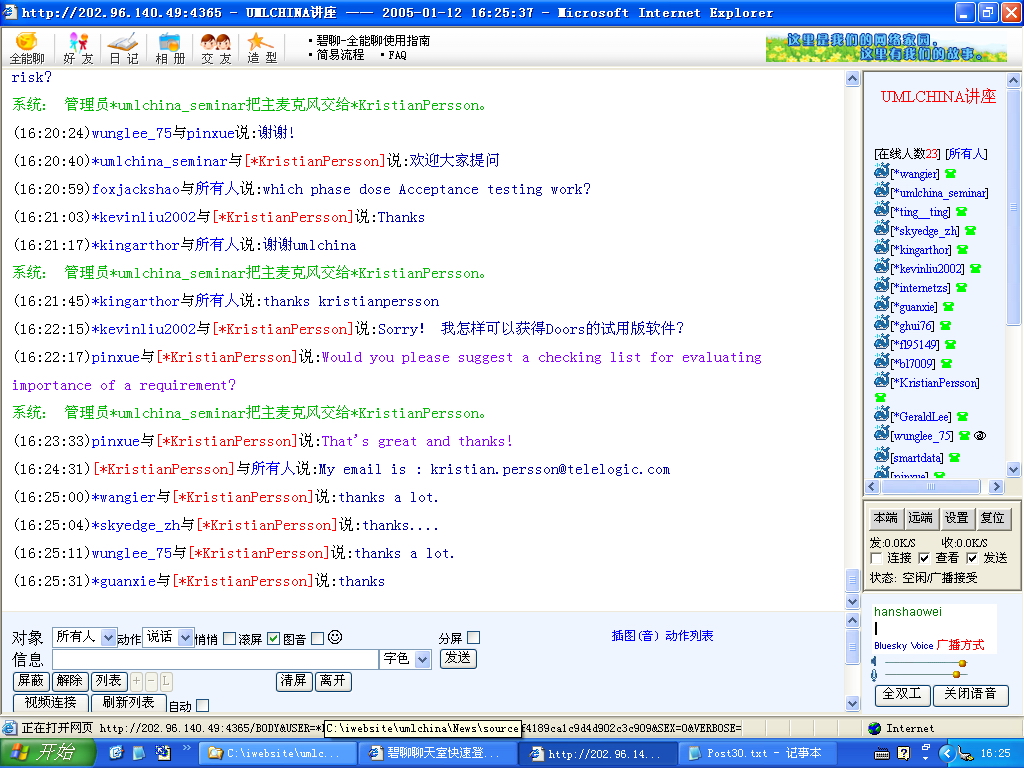Open the 全能聊 toolbar icon

click(27, 49)
